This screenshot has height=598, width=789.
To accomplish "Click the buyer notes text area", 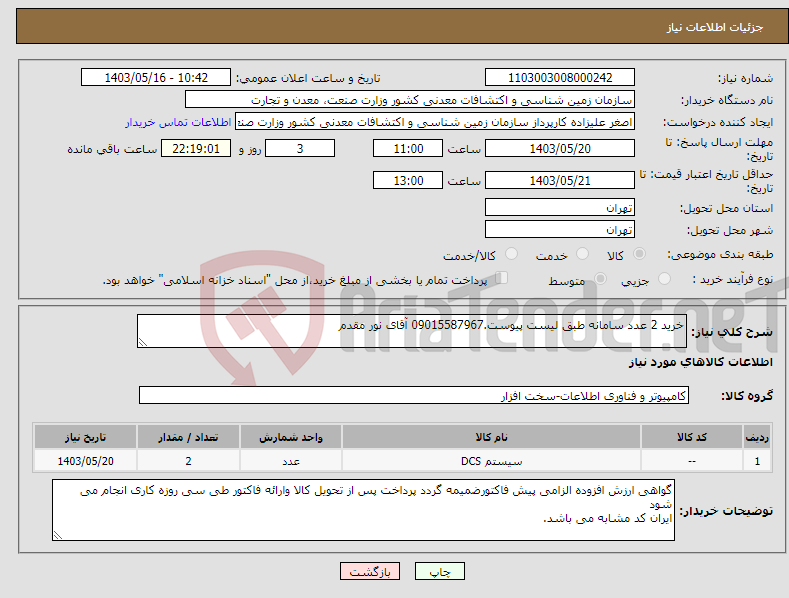I will click(x=363, y=510).
